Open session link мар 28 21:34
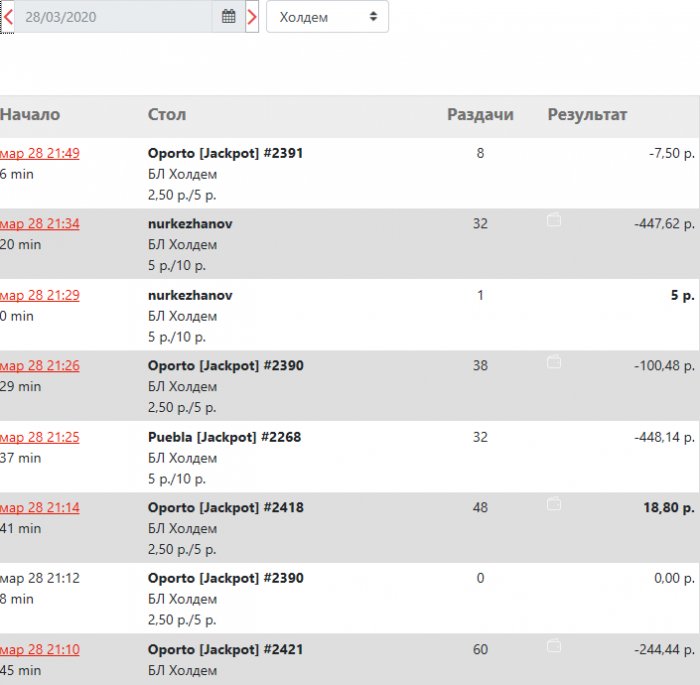This screenshot has height=685, width=700. [40, 224]
